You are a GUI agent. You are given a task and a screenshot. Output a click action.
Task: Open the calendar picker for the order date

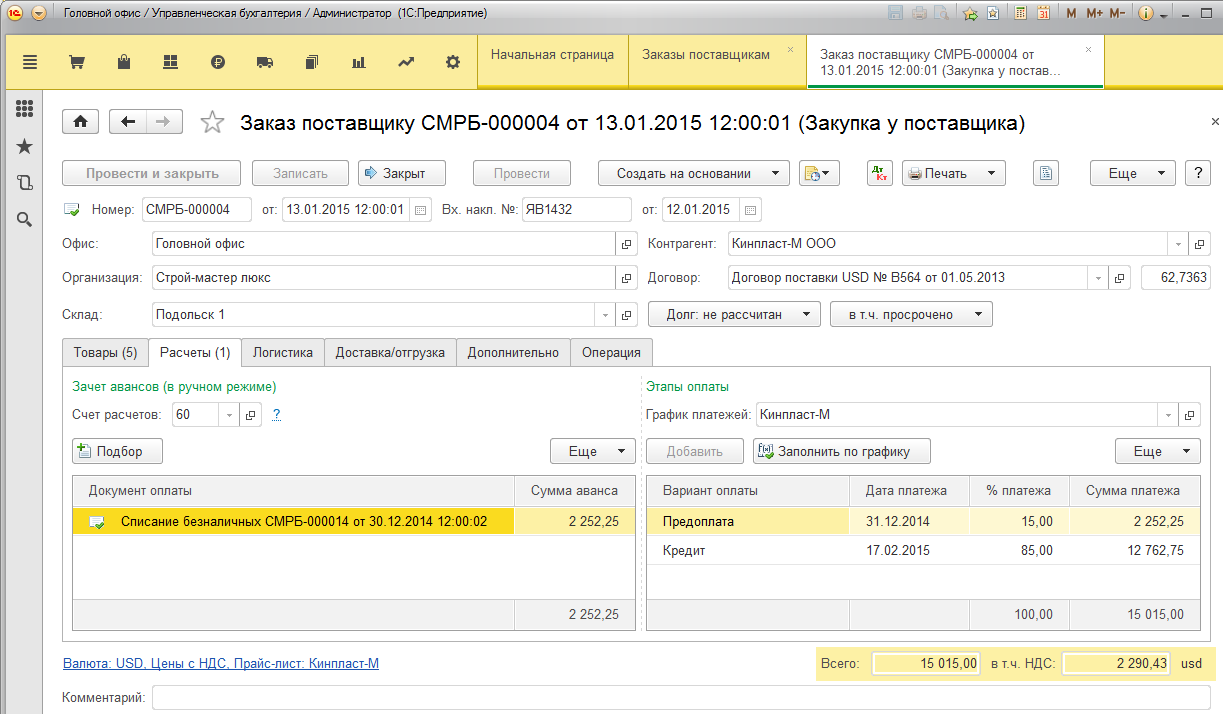click(x=421, y=210)
